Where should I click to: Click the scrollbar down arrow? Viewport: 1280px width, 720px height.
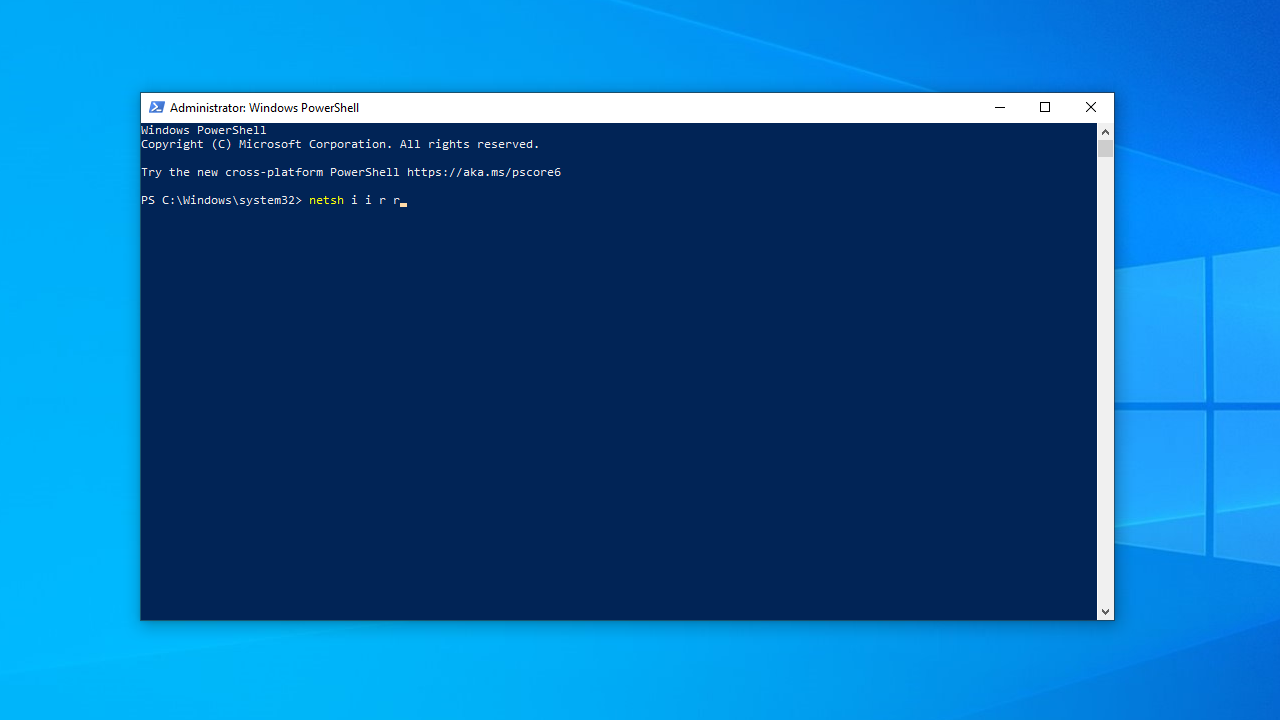pos(1105,611)
